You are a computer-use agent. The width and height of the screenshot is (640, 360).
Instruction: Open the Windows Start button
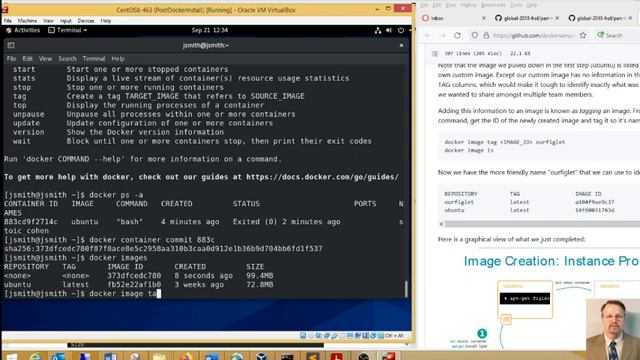pos(11,356)
